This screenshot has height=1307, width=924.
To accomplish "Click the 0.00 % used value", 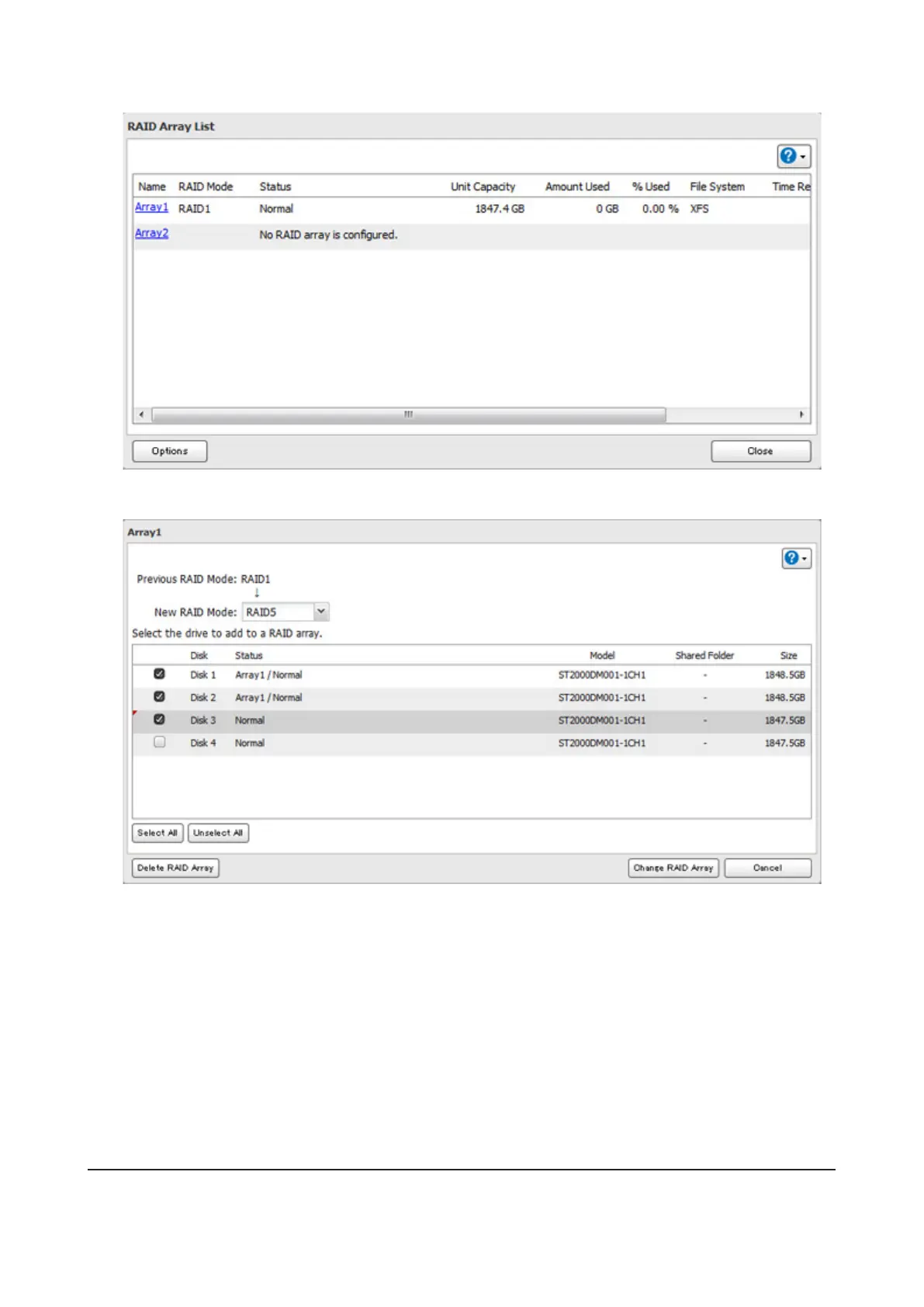I will click(660, 209).
